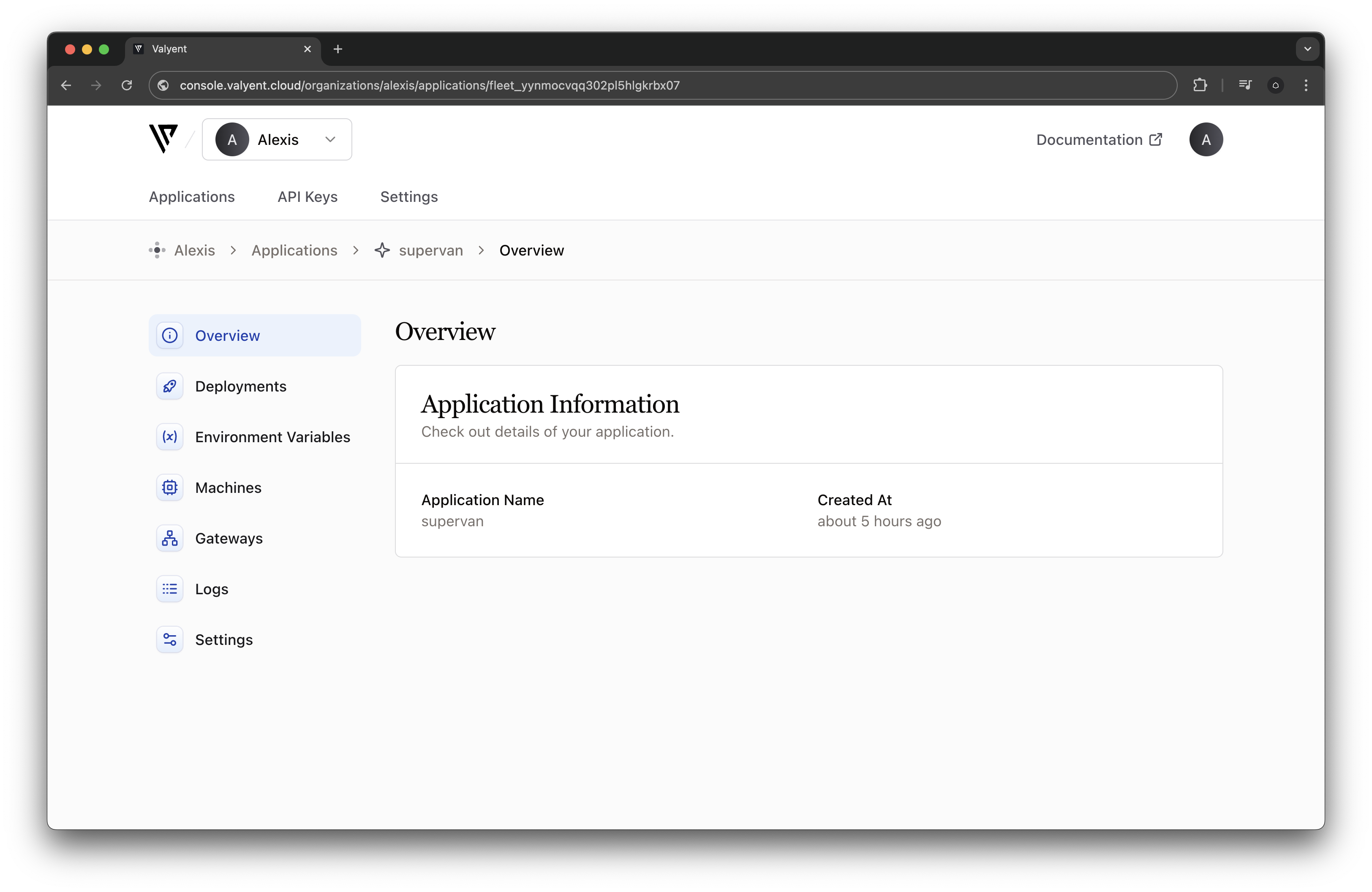1372x892 pixels.
Task: Click the Logs list icon
Action: pos(169,589)
